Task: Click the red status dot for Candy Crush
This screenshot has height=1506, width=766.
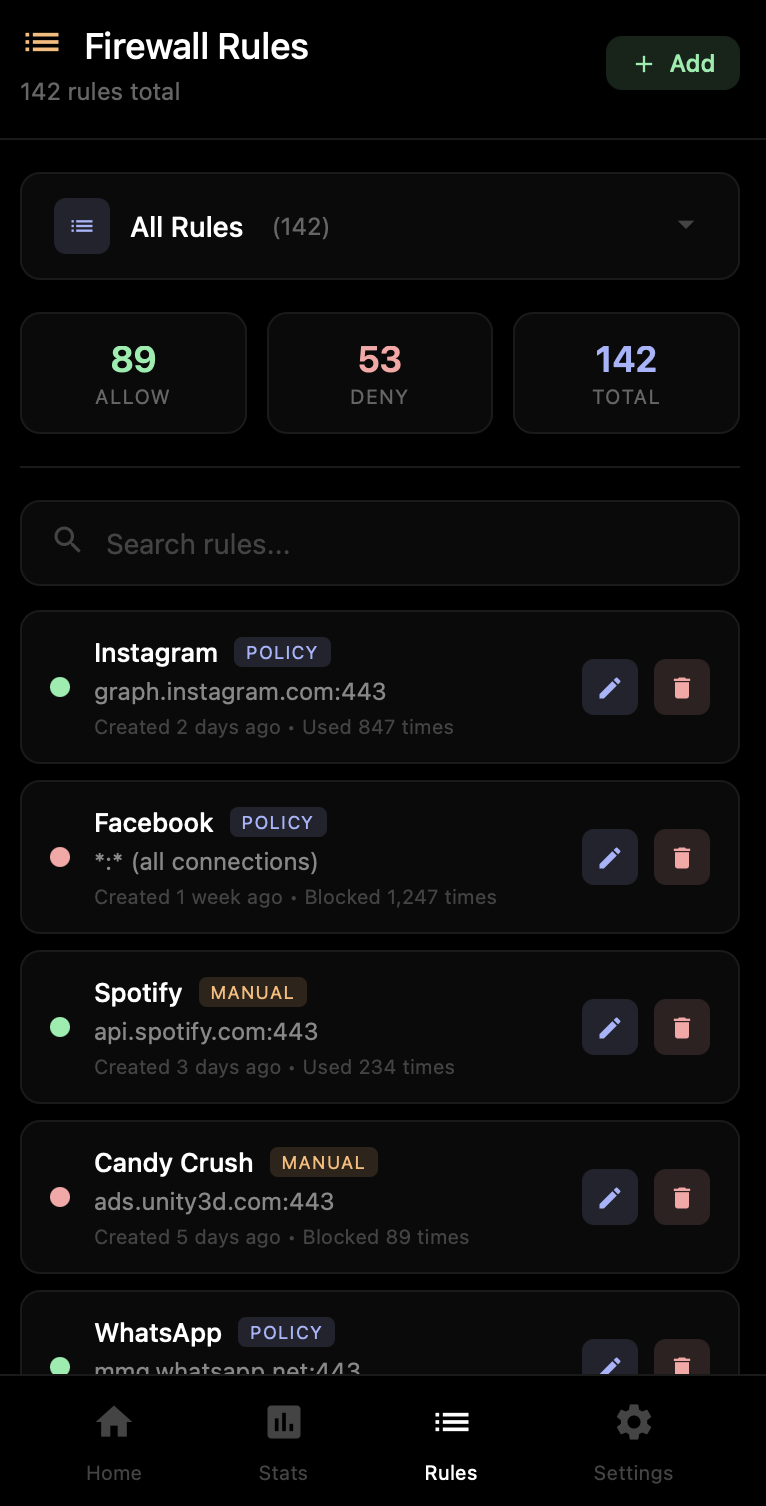Action: tap(60, 1197)
